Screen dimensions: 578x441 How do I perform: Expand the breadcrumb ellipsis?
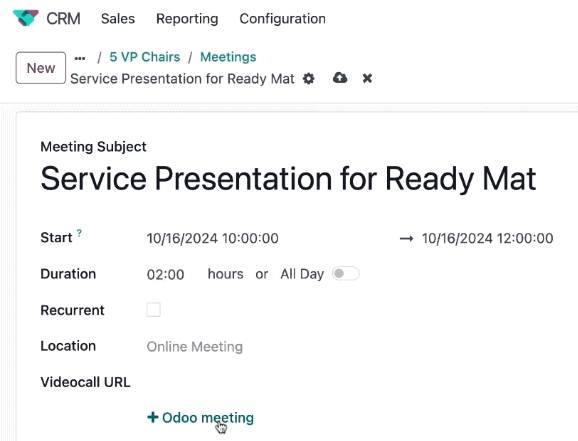click(80, 58)
